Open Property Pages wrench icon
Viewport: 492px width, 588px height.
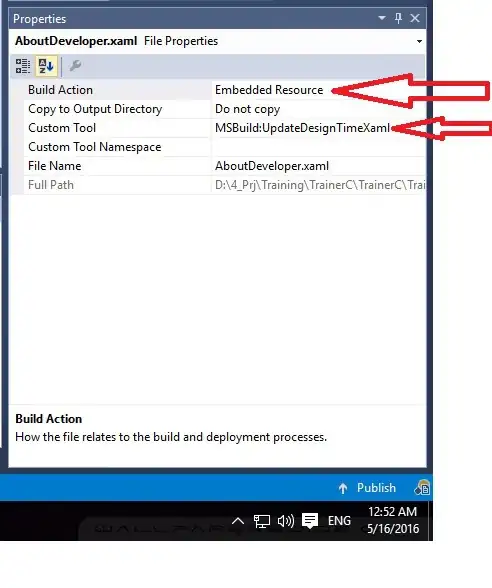tap(75, 66)
